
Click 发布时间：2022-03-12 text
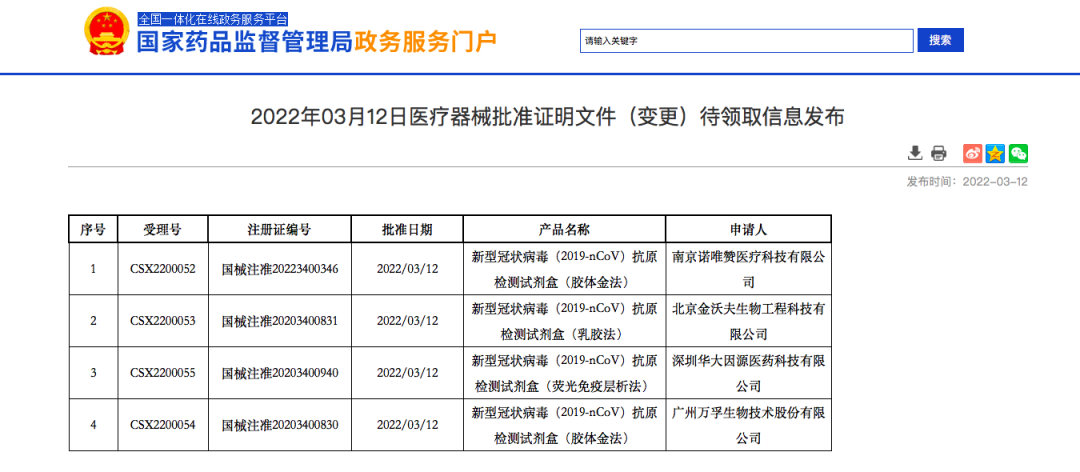967,182
